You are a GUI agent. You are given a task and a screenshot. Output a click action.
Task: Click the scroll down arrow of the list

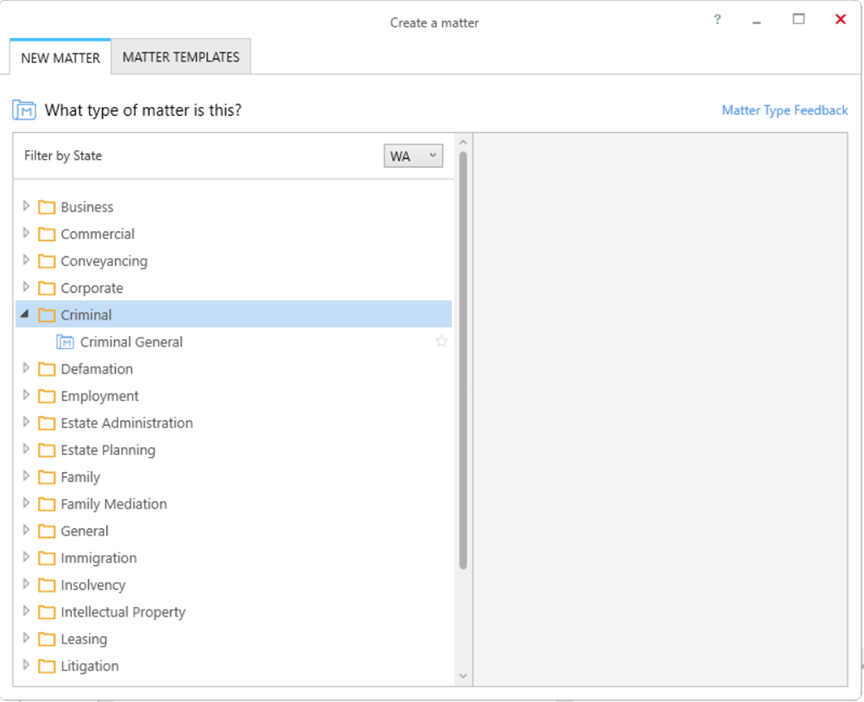click(x=463, y=676)
